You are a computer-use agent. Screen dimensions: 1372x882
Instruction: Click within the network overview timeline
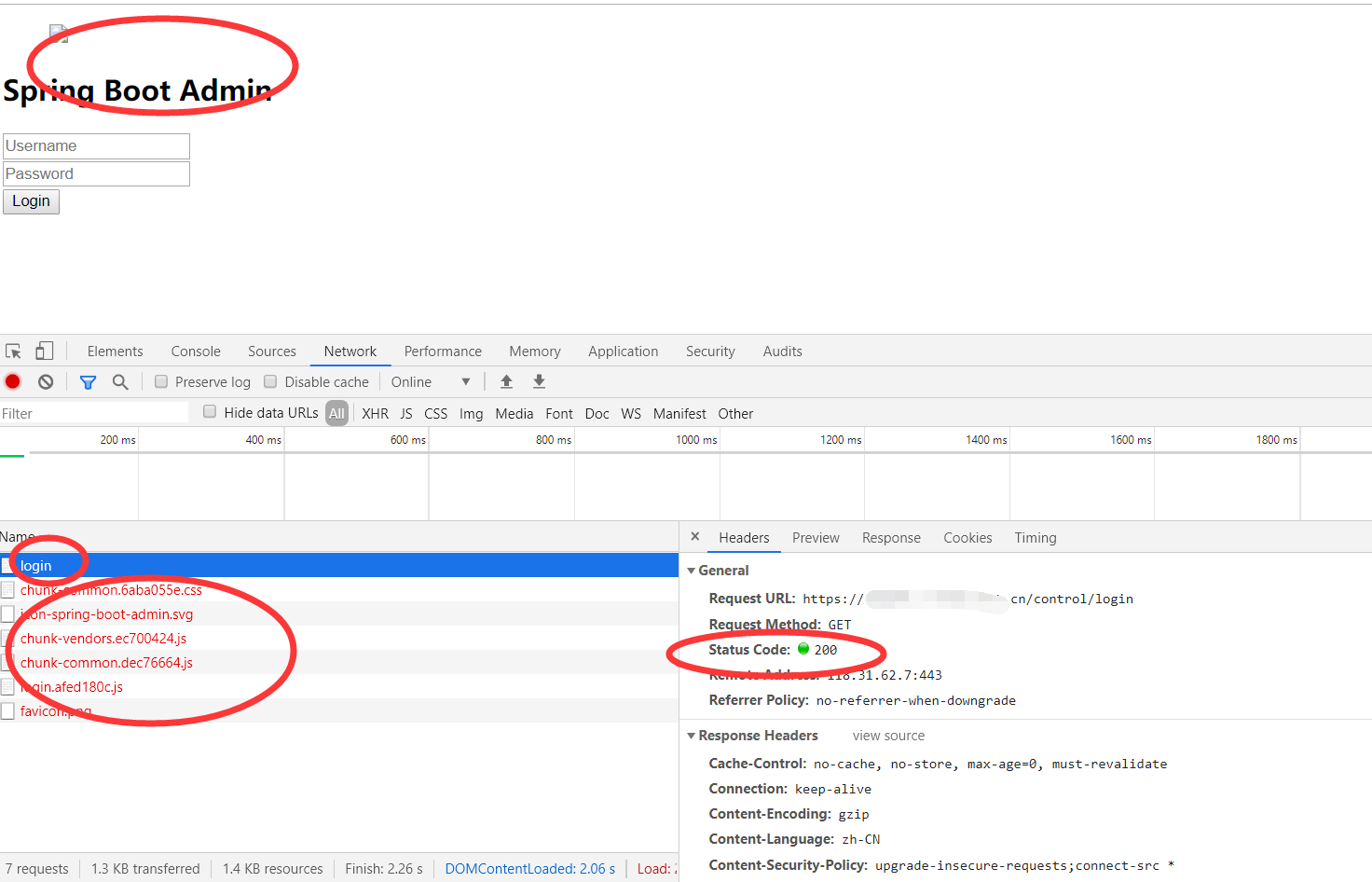tap(652, 475)
